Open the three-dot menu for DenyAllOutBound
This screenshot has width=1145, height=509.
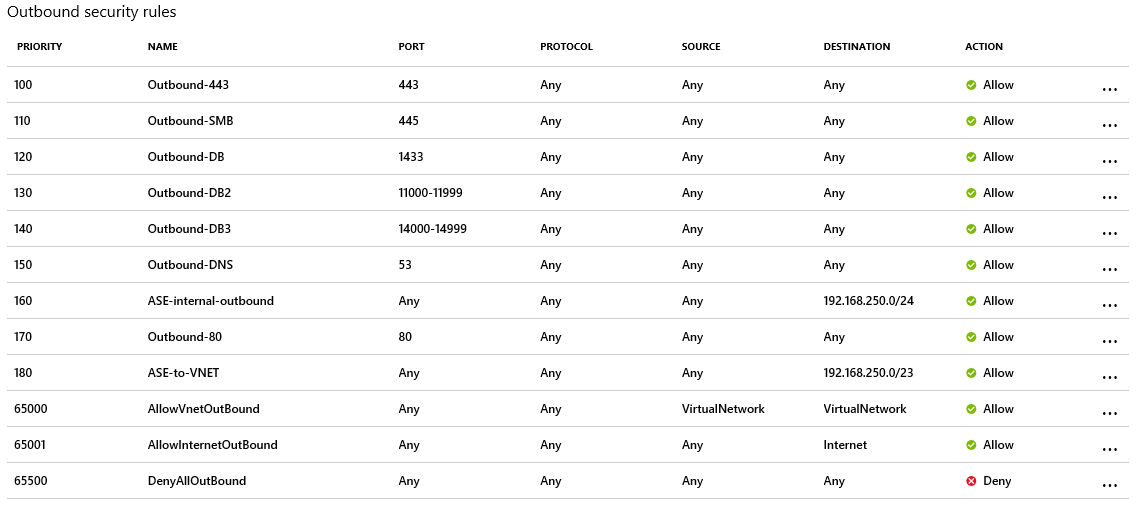[x=1109, y=485]
